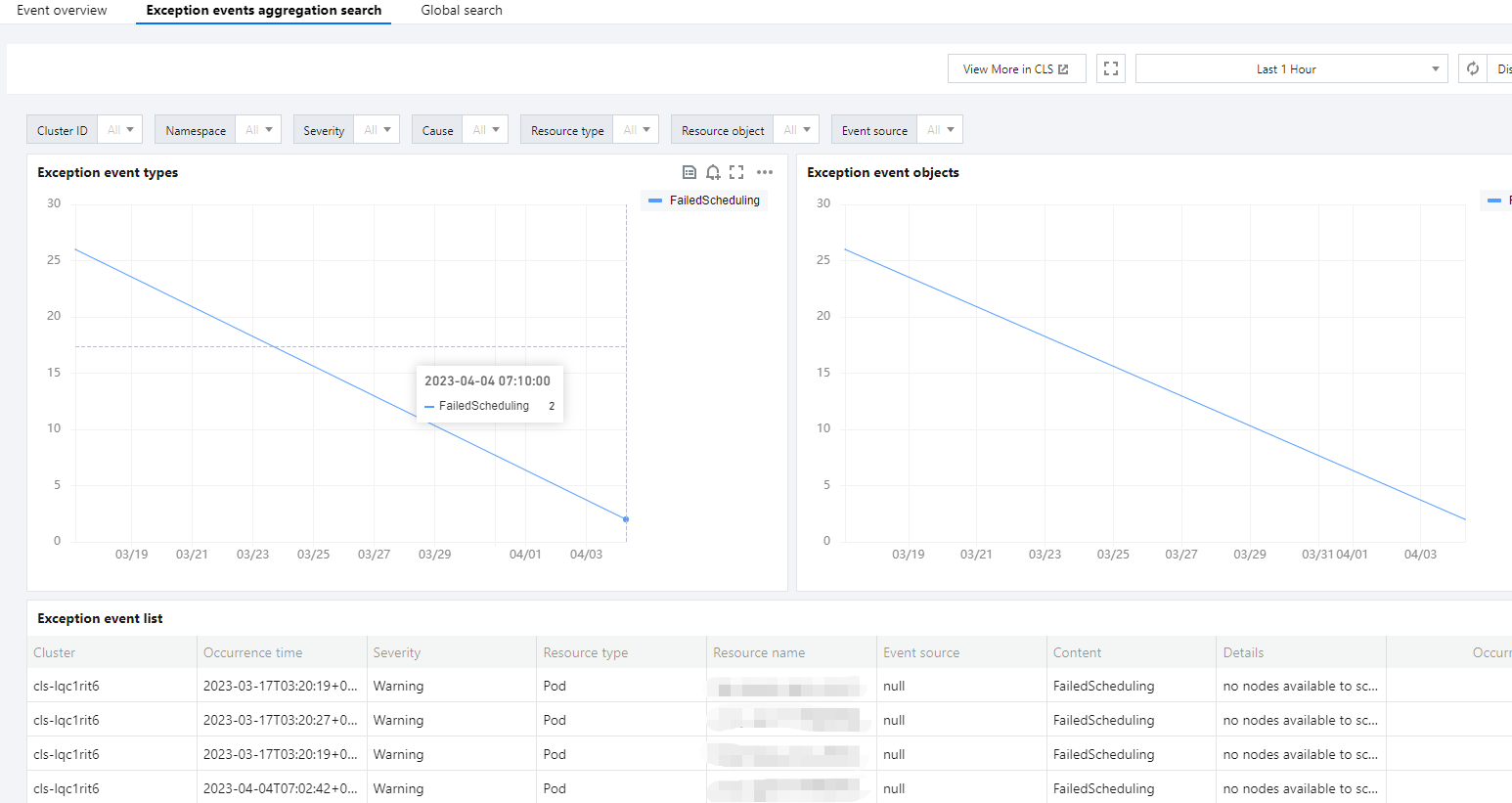Select the first cls-lqc1rit6 row in event list
The image size is (1512, 803).
[67, 686]
